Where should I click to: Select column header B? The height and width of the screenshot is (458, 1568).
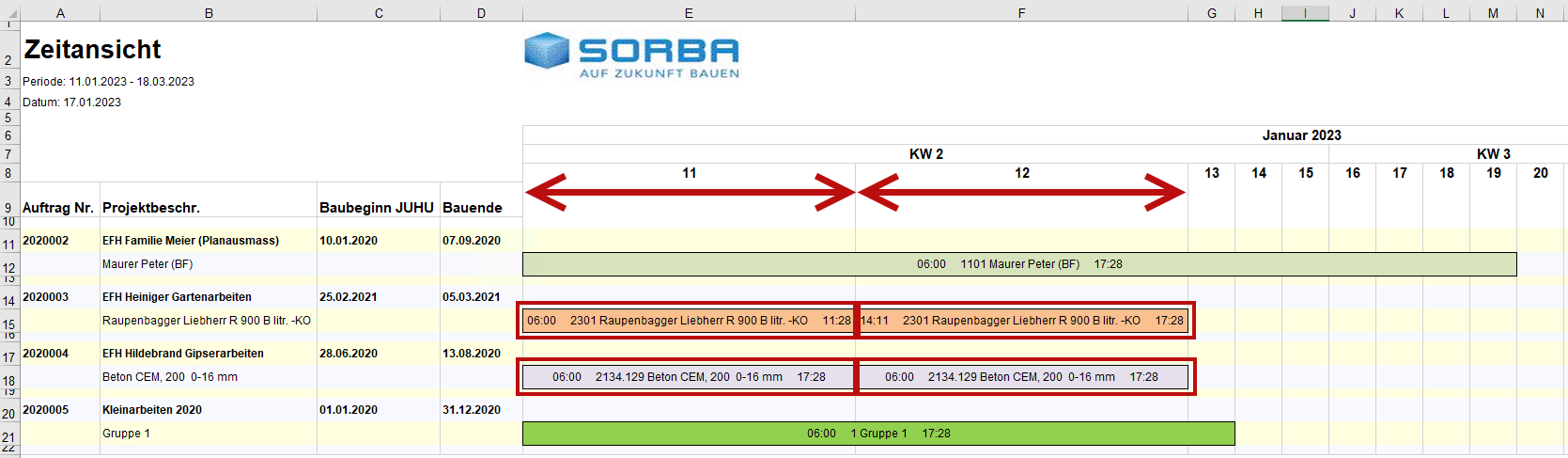pos(209,13)
